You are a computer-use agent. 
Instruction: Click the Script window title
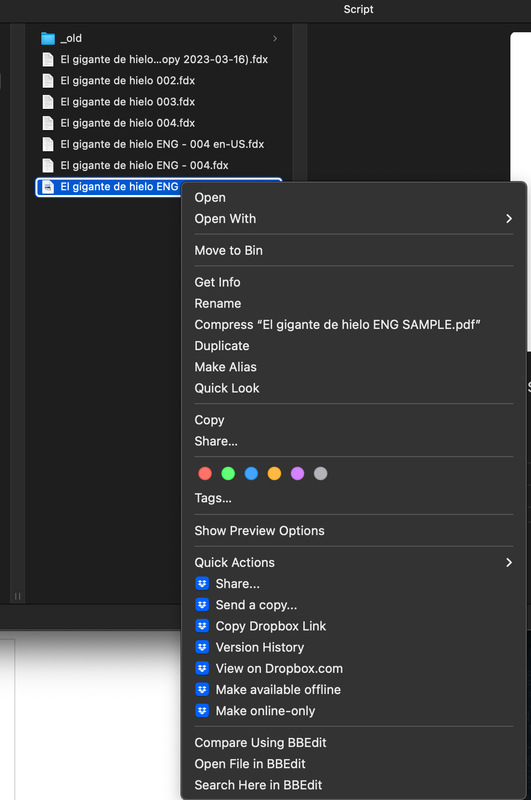358,9
